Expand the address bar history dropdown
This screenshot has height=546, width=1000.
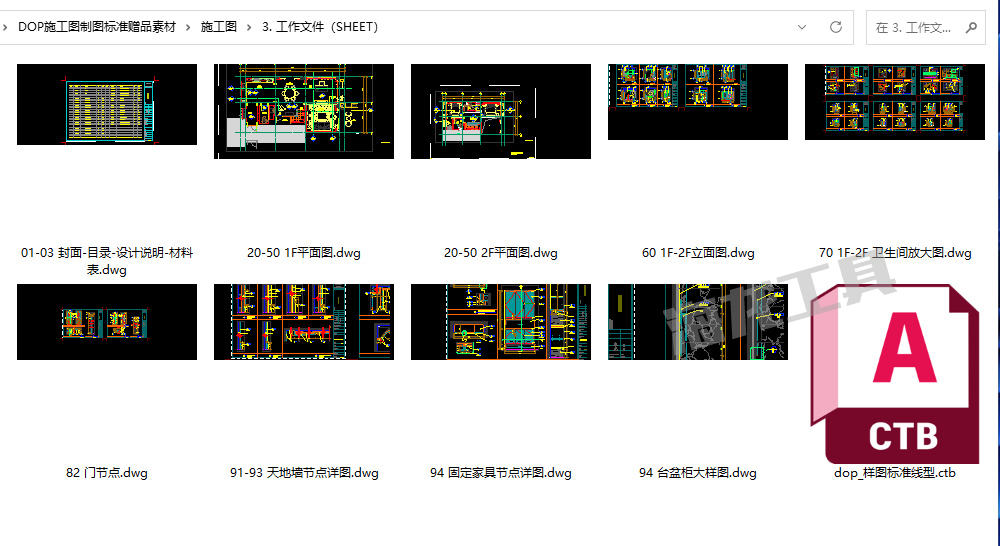[x=802, y=27]
